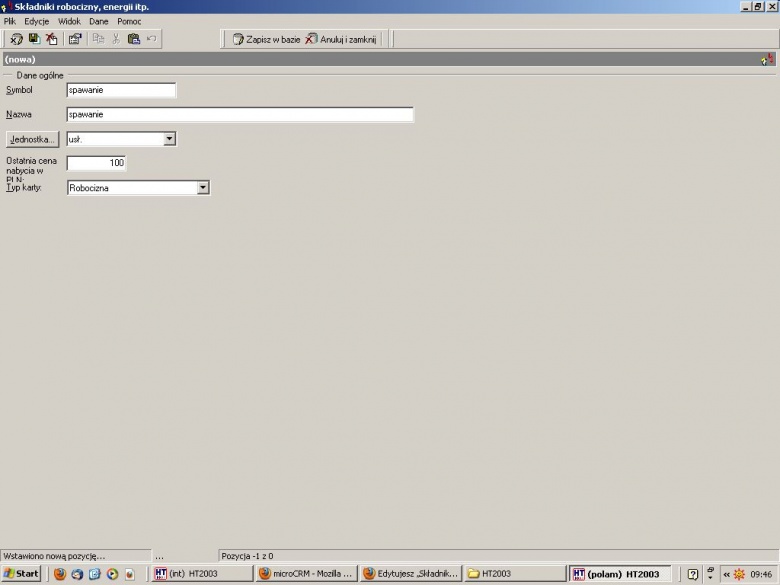
Task: Switch to (int) HT2003 taskbar window
Action: pos(202,574)
